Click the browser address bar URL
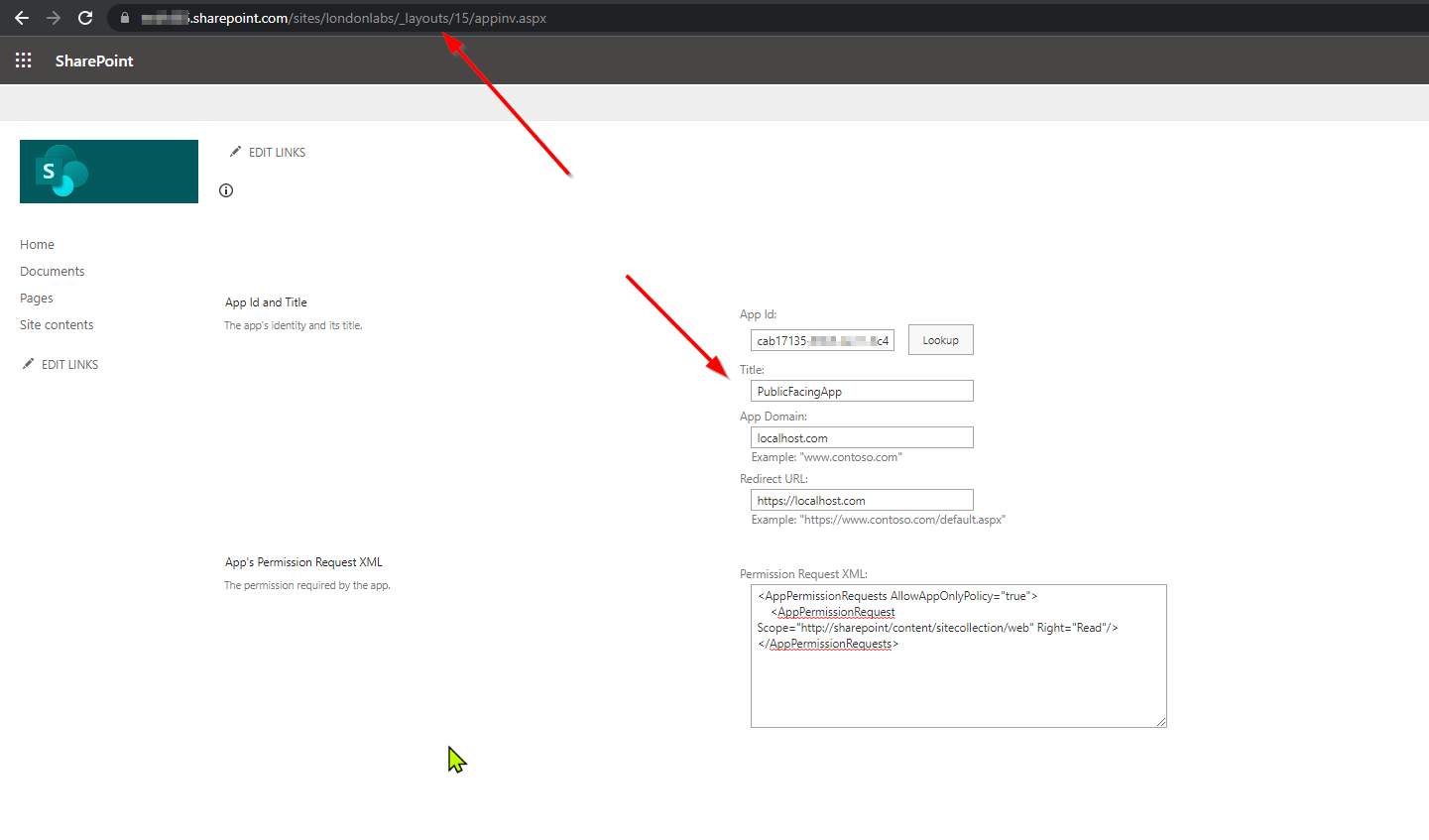This screenshot has width=1429, height=840. (x=343, y=18)
